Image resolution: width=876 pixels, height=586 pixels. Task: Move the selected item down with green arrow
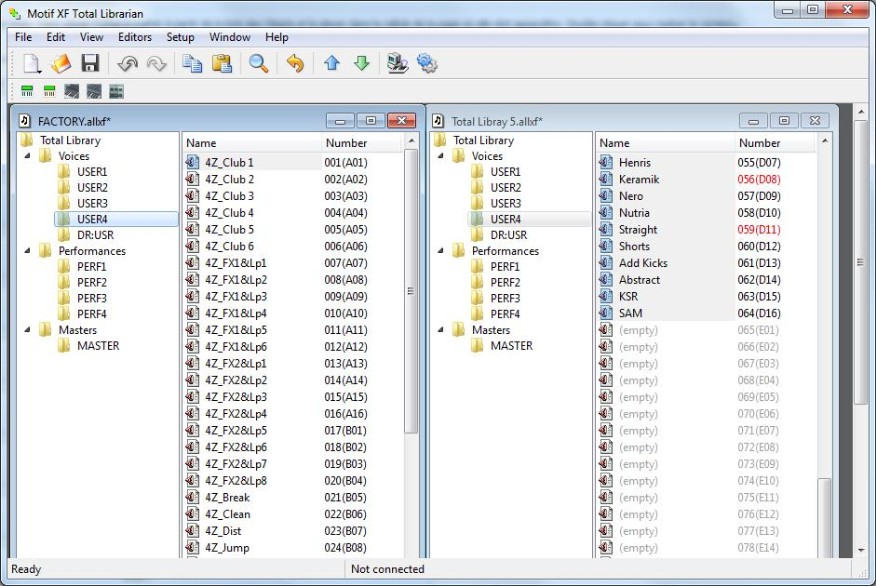pos(361,64)
